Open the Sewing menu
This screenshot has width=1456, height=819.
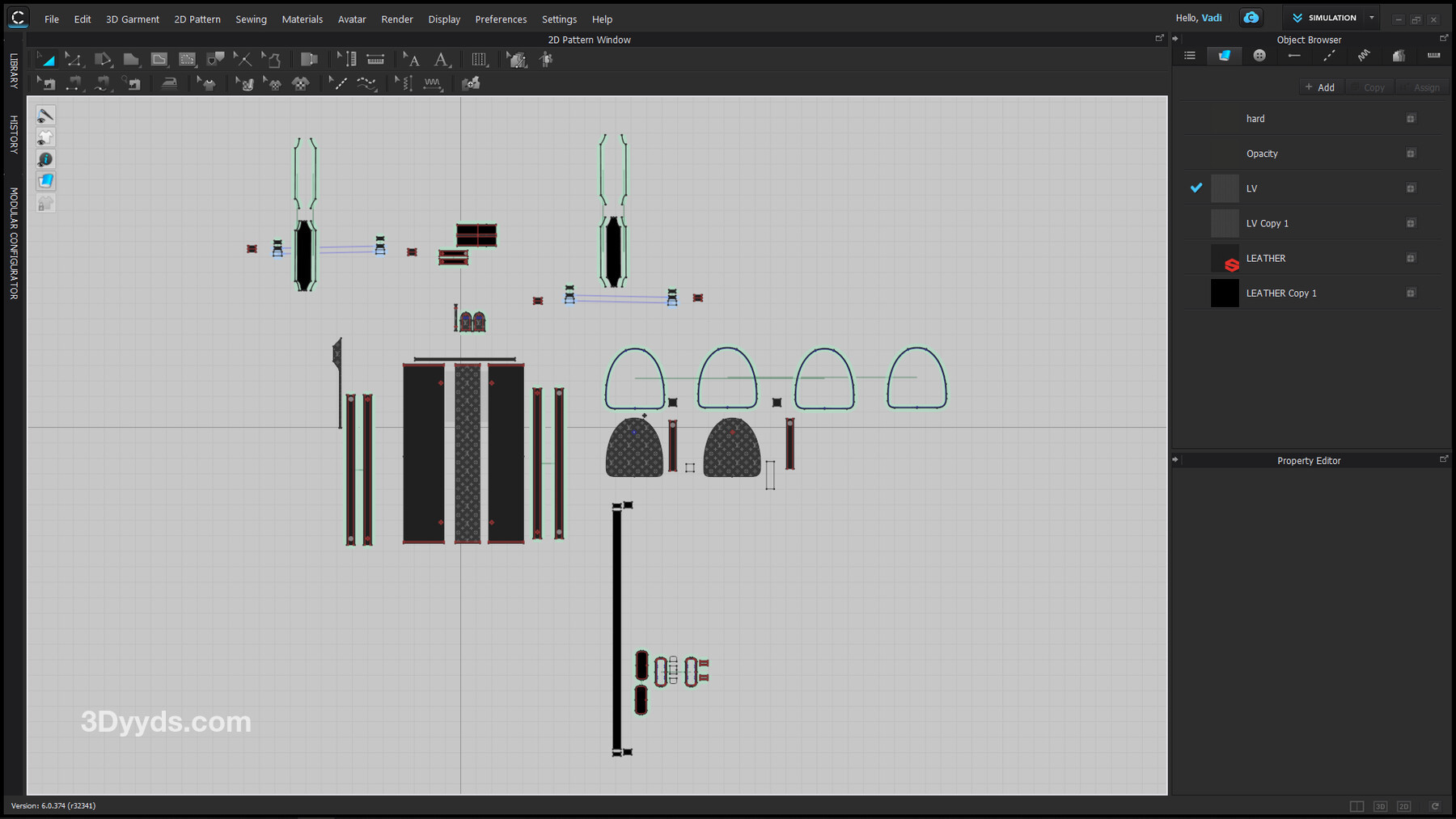coord(251,19)
